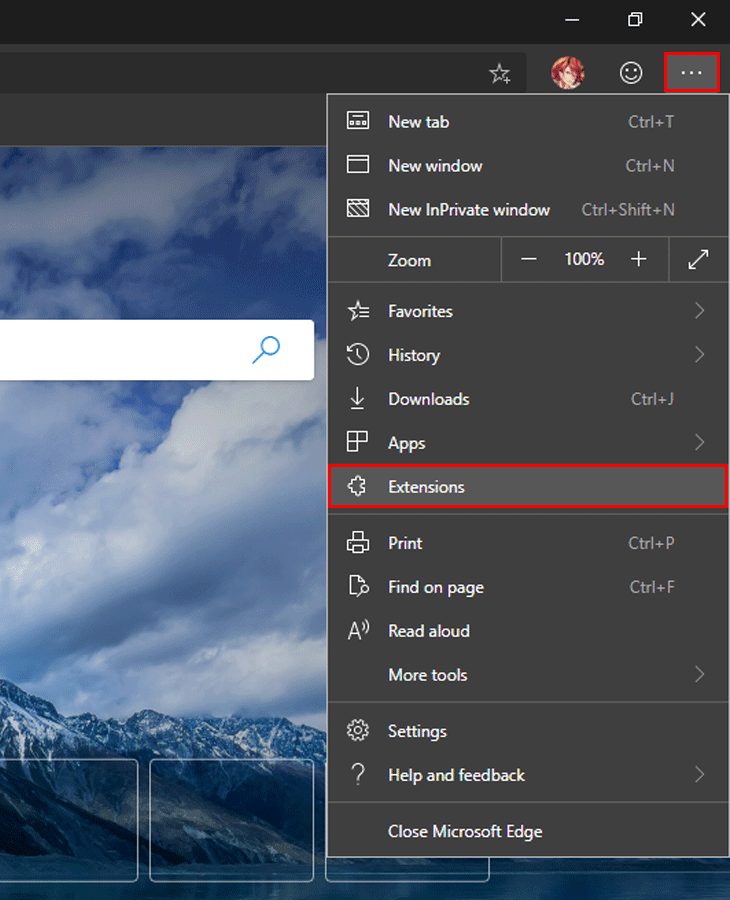This screenshot has width=730, height=900.
Task: Click the 100% zoom value
Action: point(584,259)
